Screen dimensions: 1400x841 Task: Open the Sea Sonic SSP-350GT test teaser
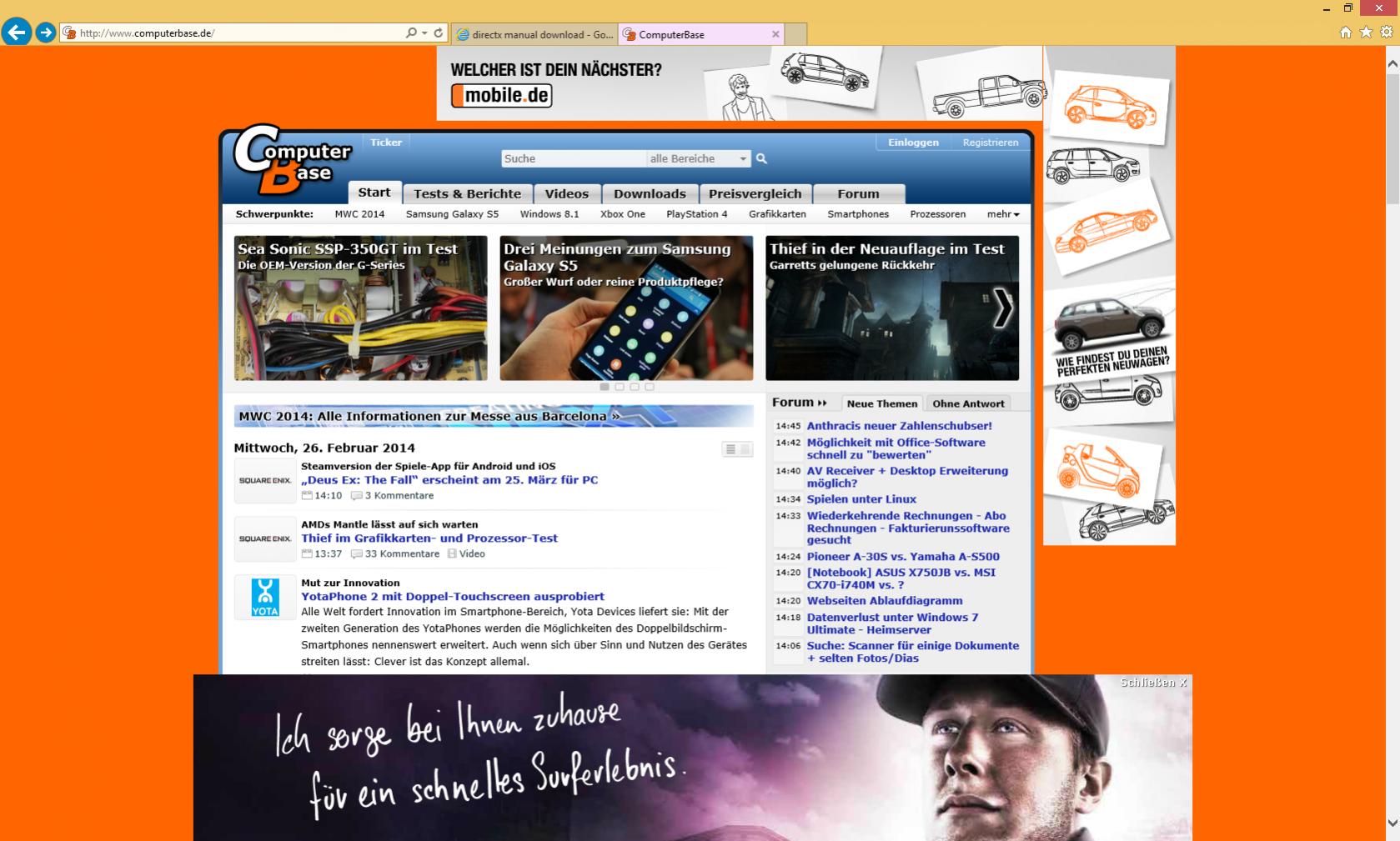click(x=360, y=308)
